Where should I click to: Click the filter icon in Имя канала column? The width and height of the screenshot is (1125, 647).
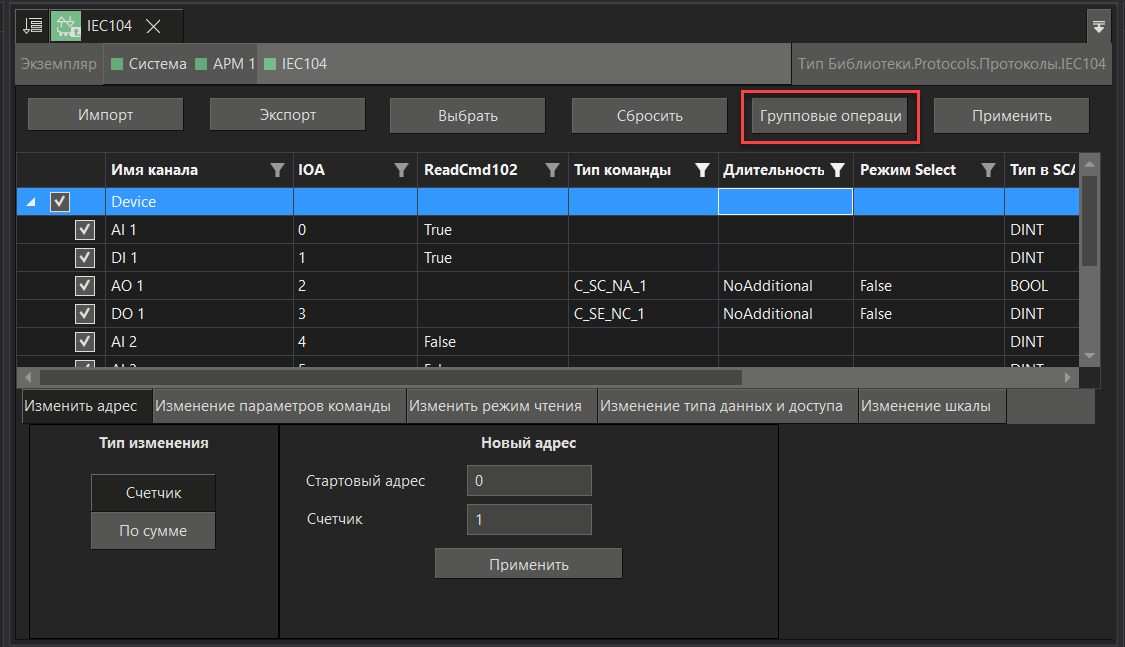coord(278,170)
